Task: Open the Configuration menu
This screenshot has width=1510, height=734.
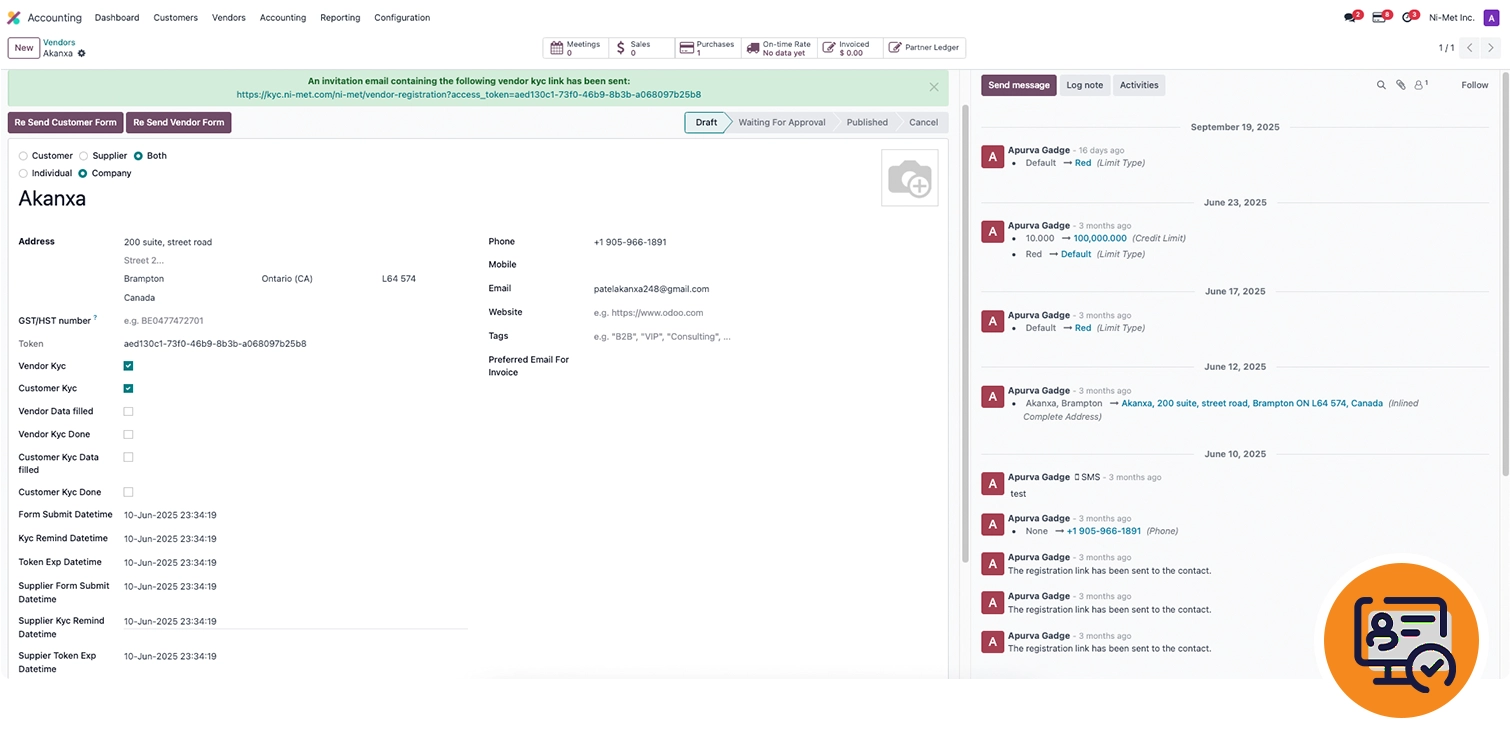Action: (x=402, y=18)
